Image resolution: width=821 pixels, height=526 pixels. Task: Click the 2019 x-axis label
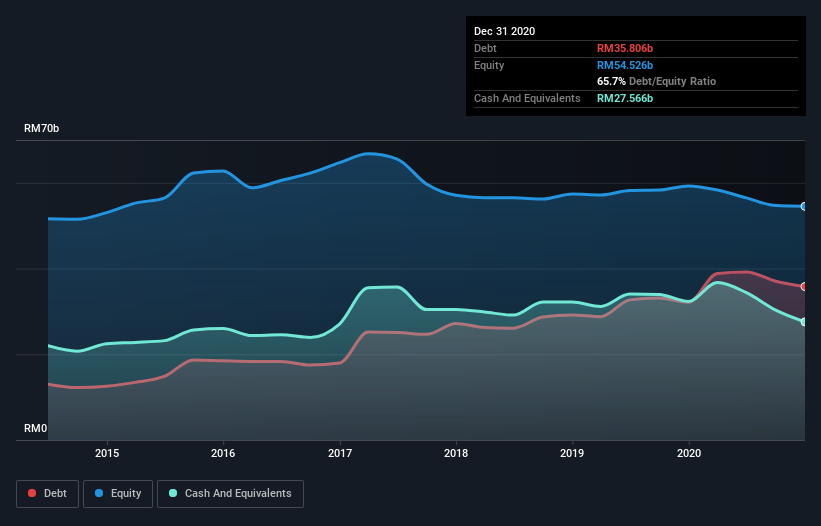pos(572,453)
